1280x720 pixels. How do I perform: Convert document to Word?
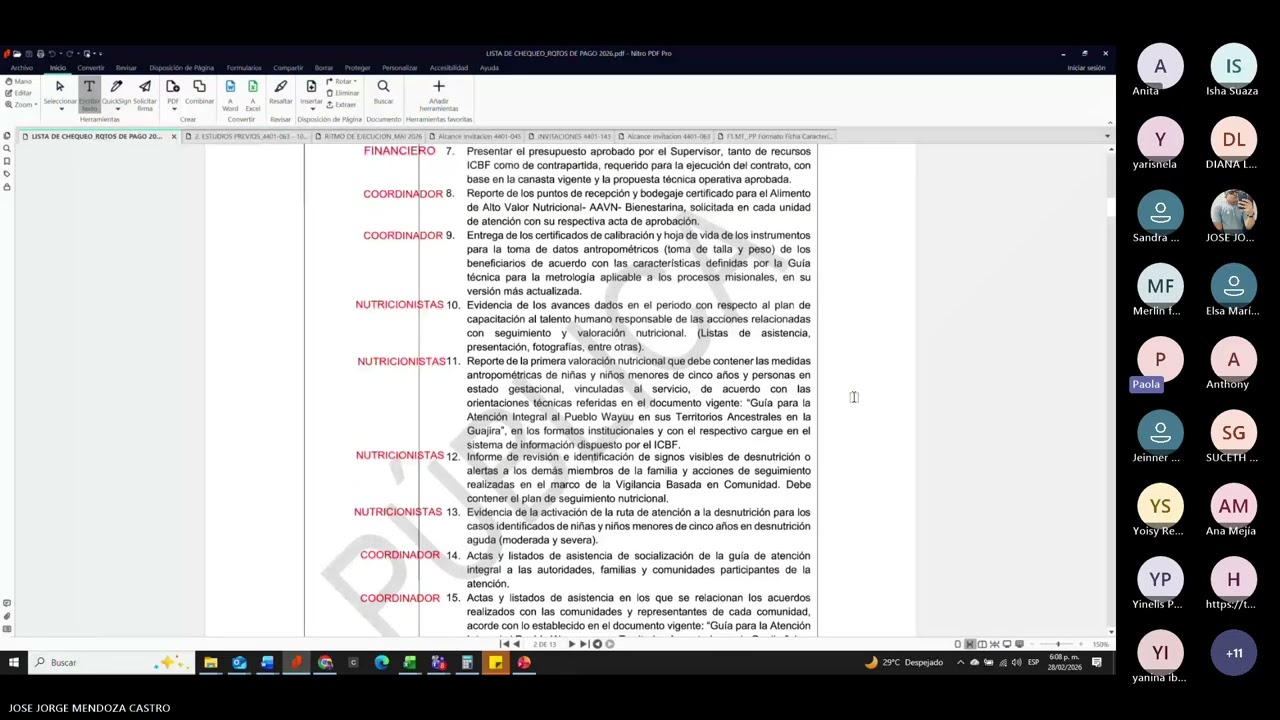(x=230, y=94)
